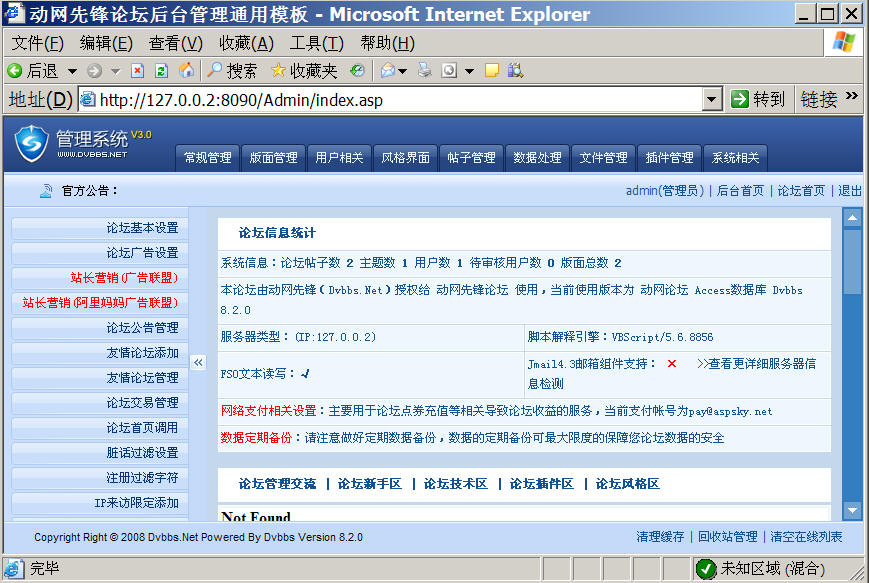Expand the address bar dropdown list
Screen dimensions: 869x583
712,100
